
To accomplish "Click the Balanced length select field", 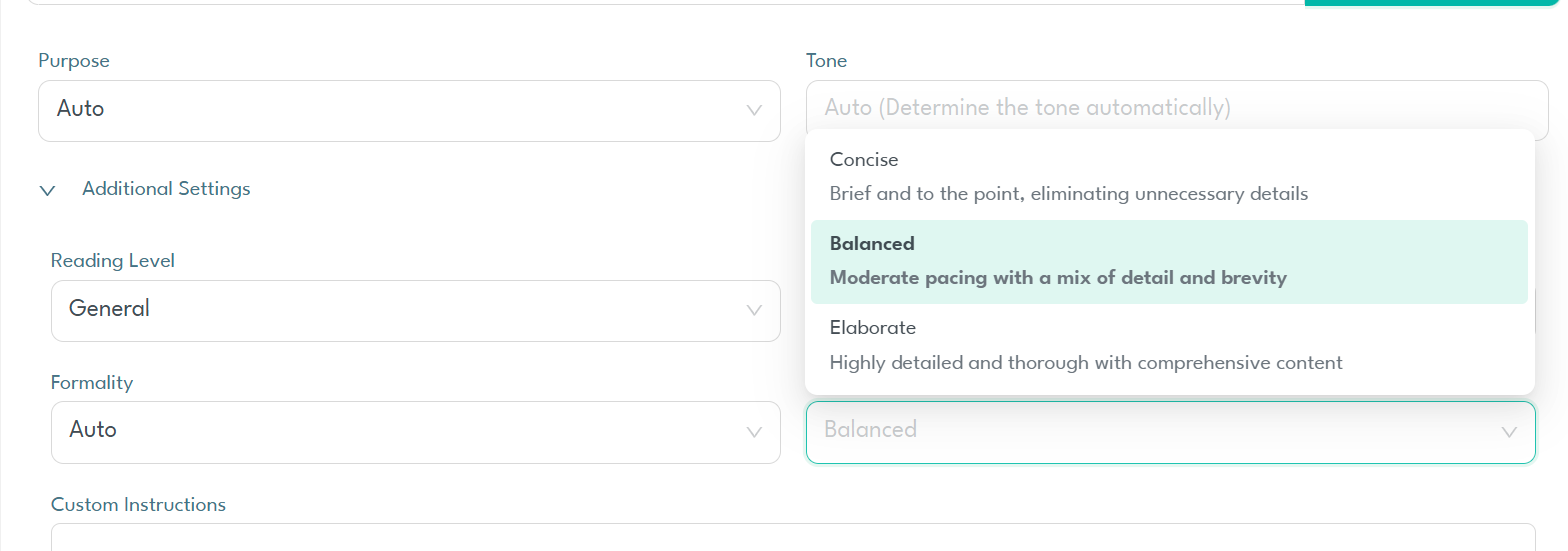I will 1150,431.
